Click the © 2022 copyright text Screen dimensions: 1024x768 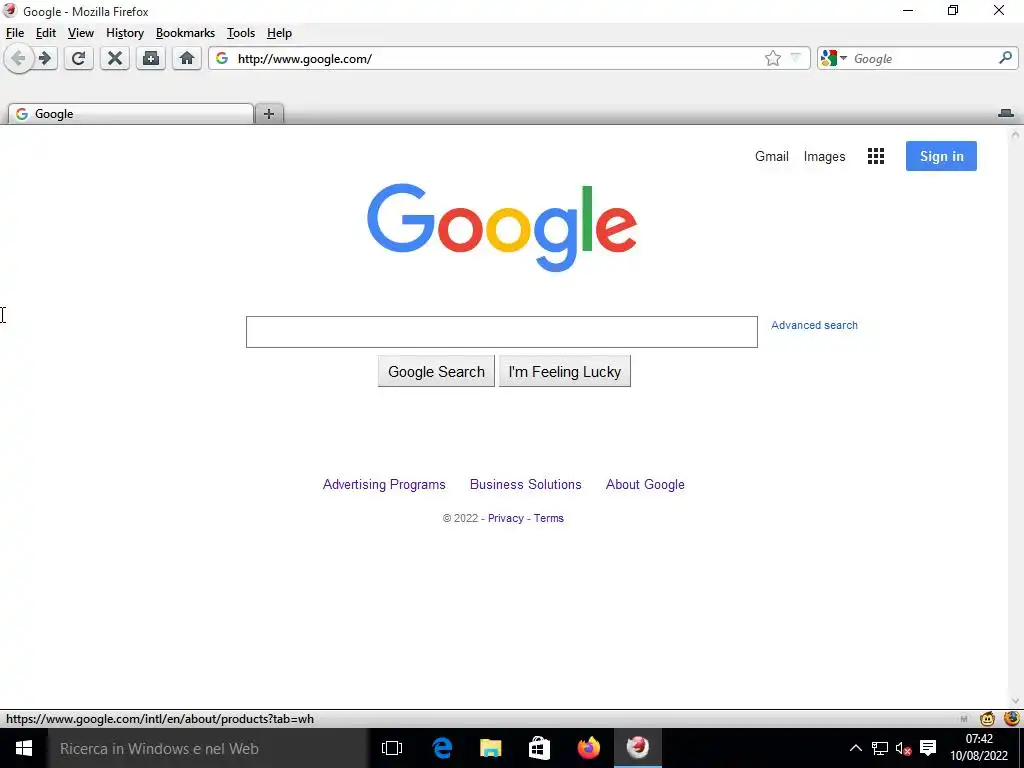pos(460,518)
